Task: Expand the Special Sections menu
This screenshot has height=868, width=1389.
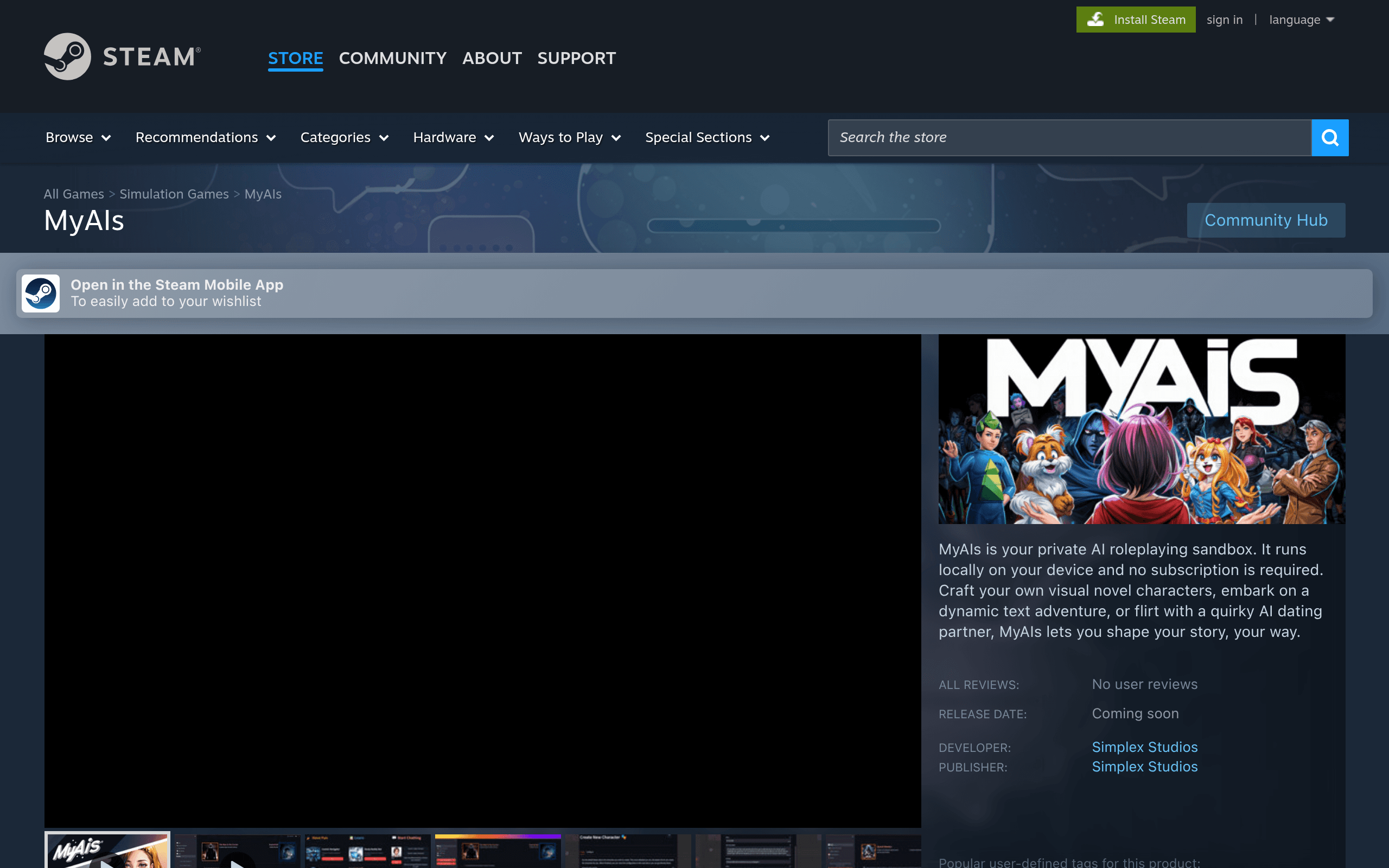Action: pos(707,138)
